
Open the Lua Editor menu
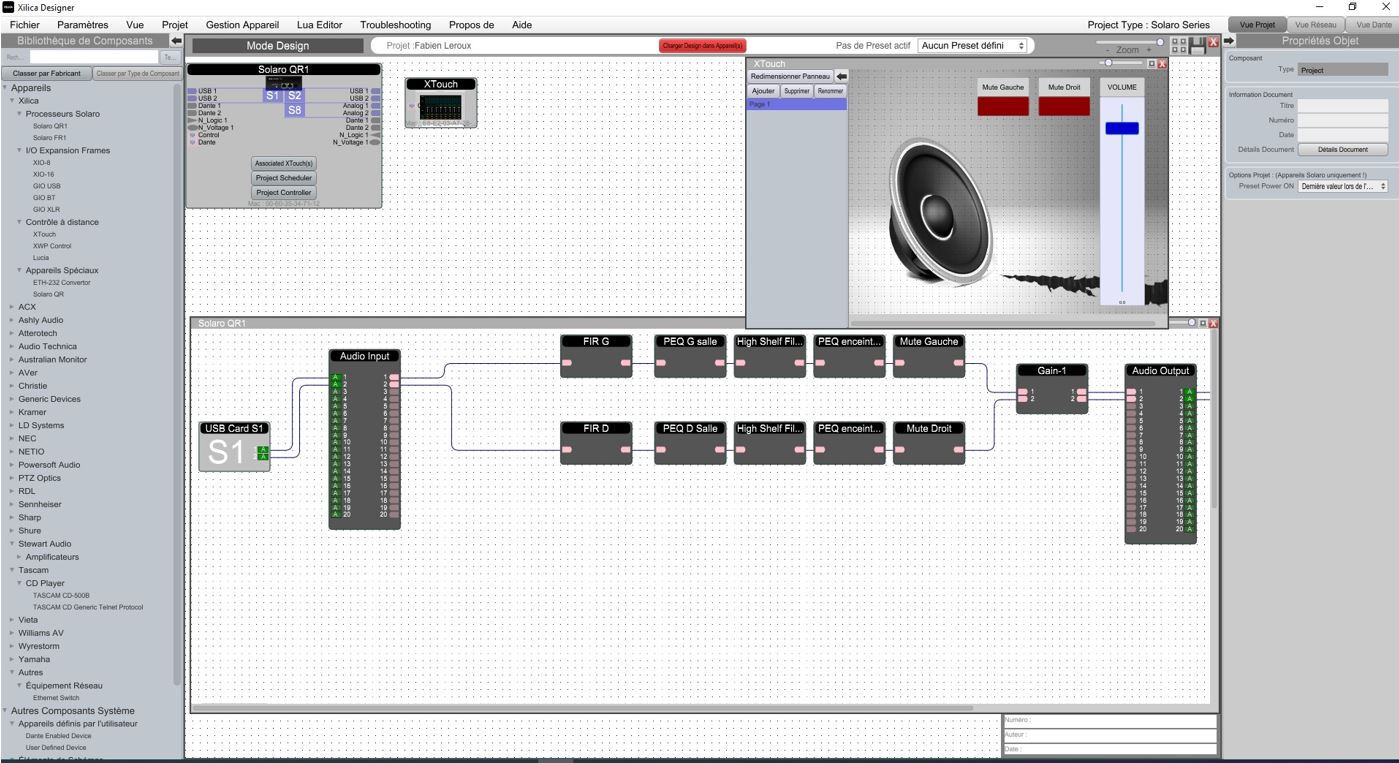(320, 25)
